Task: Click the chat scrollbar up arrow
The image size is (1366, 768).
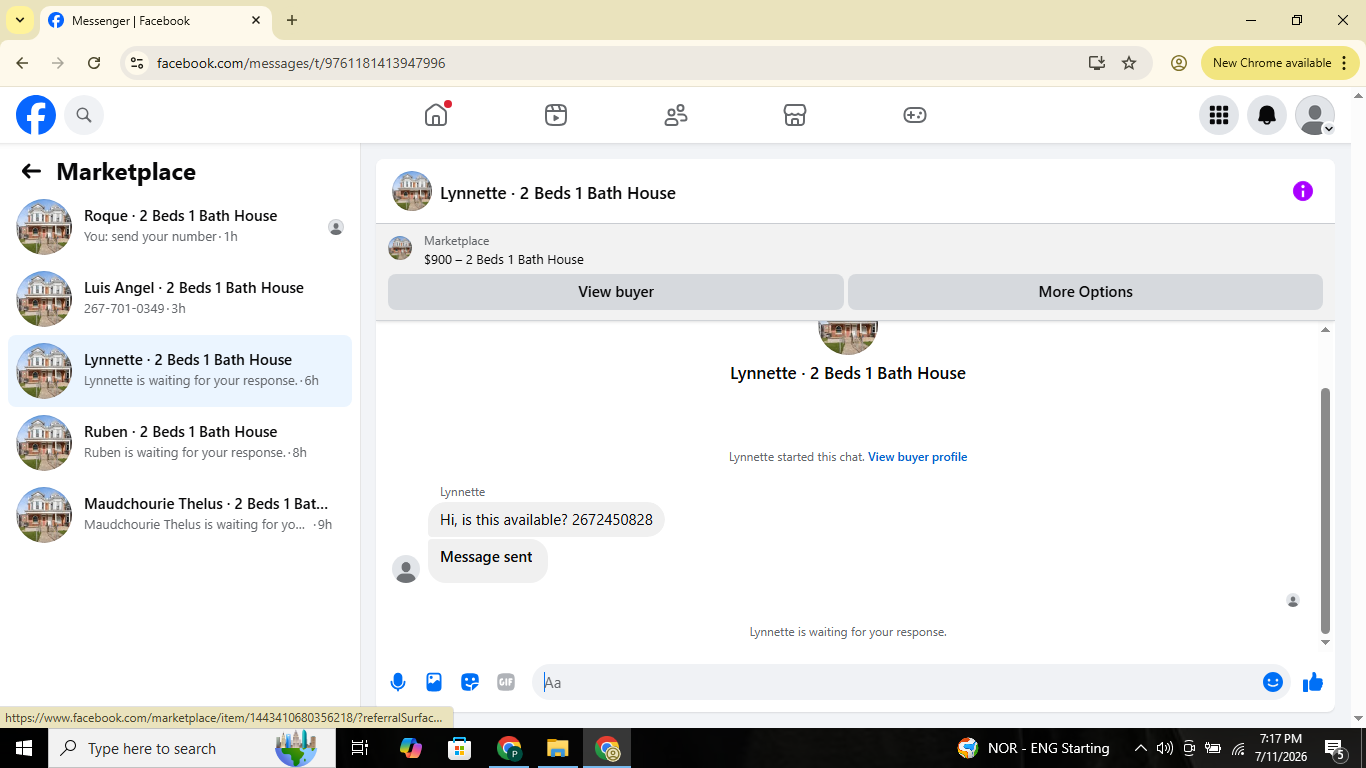Action: point(1326,330)
